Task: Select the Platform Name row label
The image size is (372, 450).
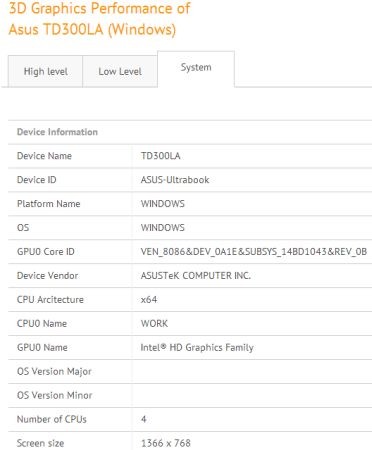Action: point(49,204)
